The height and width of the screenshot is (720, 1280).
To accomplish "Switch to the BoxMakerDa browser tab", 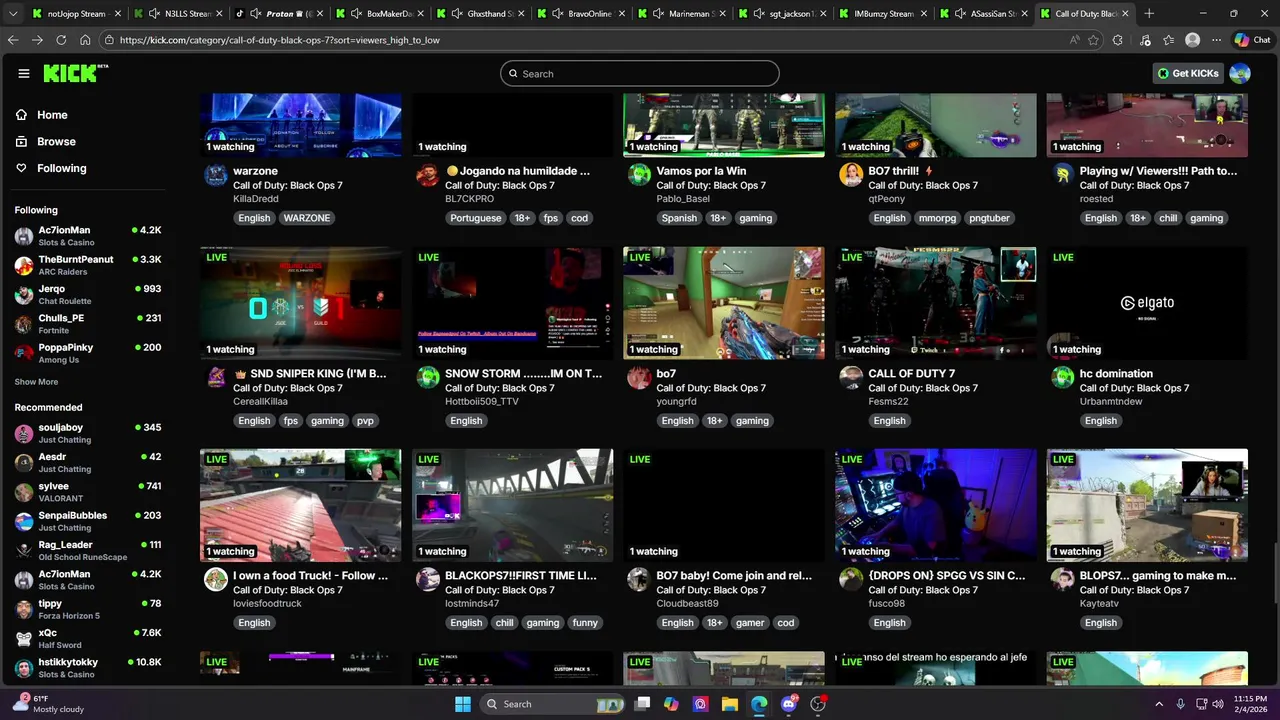I will pos(380,14).
